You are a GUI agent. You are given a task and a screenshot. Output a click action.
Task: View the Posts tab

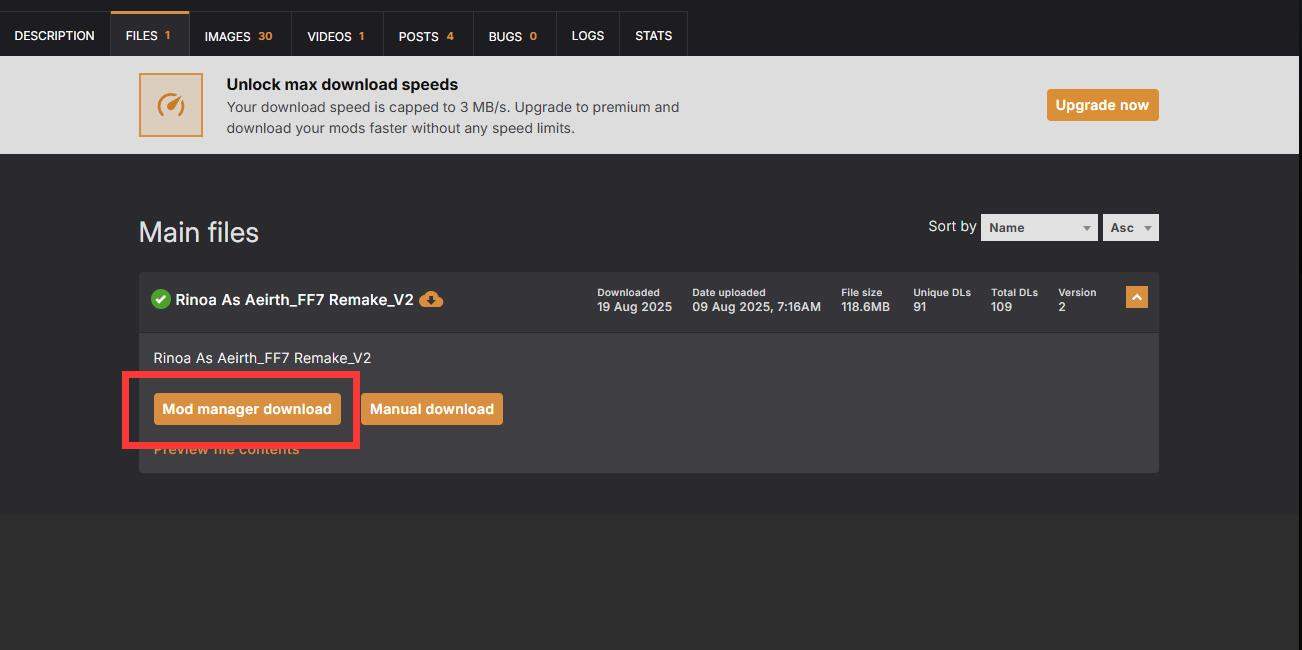pos(426,36)
